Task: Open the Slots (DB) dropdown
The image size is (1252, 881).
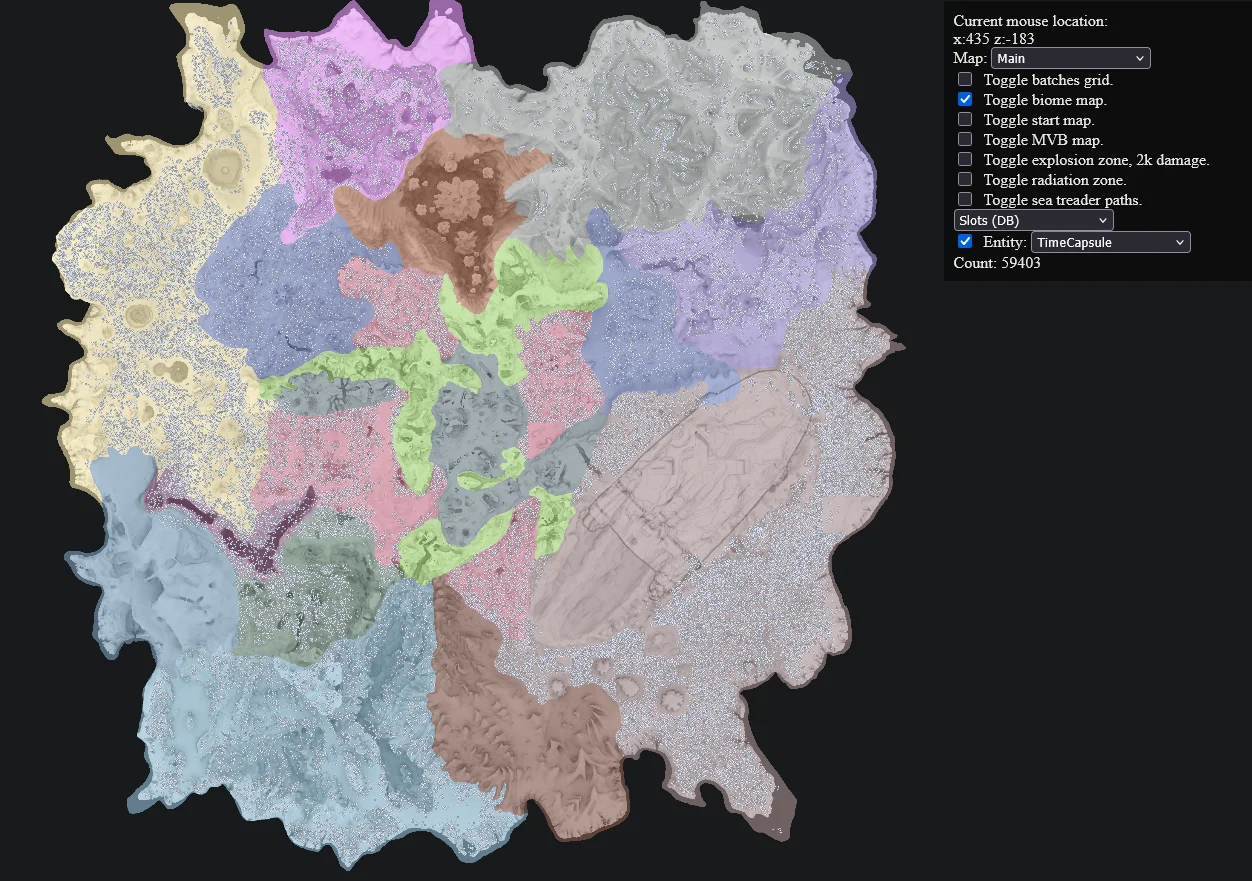Action: coord(1033,219)
